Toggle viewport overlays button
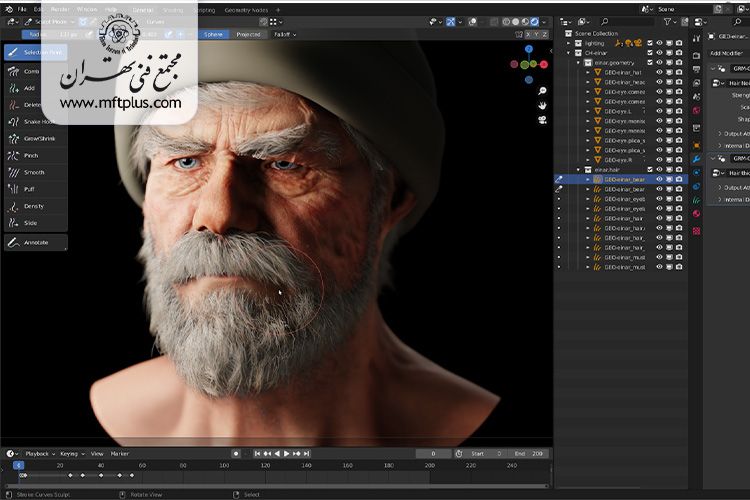The image size is (750, 500). pos(473,22)
